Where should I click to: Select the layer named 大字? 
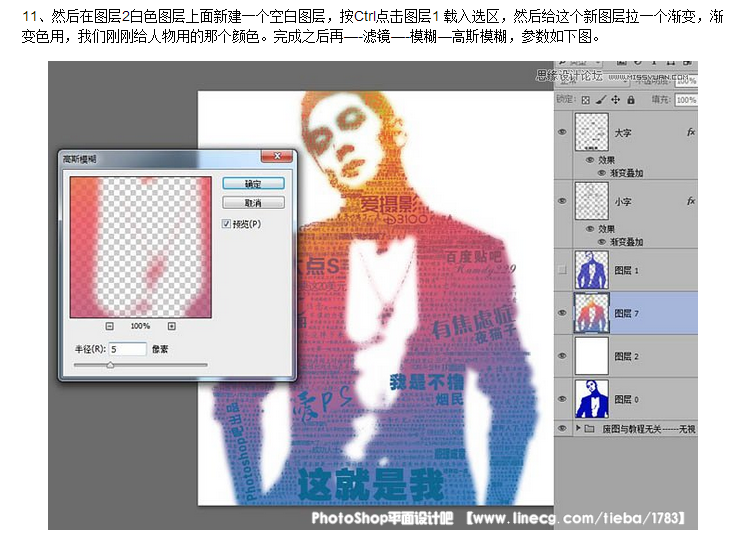[623, 133]
